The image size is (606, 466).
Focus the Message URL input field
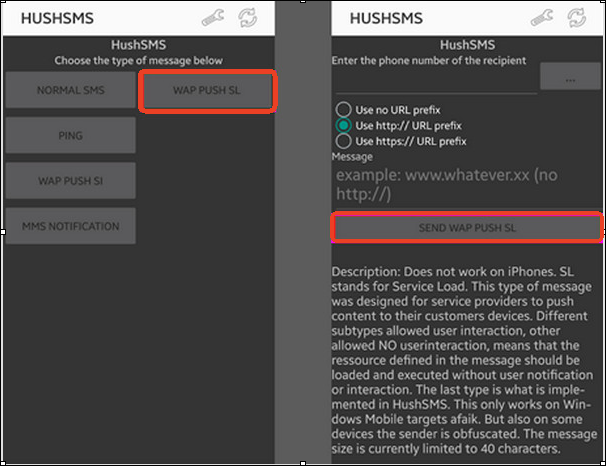click(x=467, y=185)
